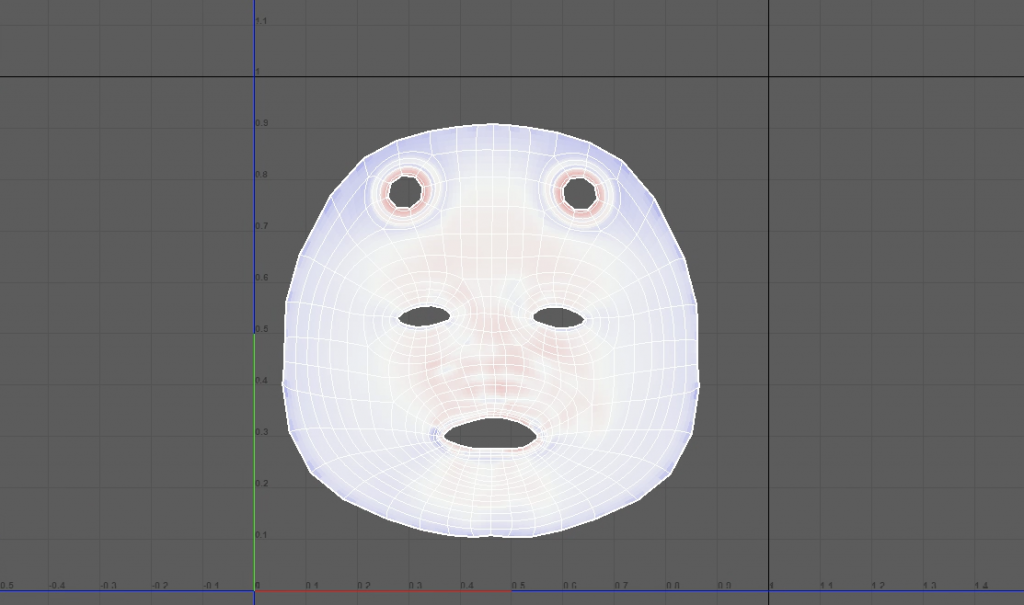Click the 0.3 label on vertical axis

point(261,432)
